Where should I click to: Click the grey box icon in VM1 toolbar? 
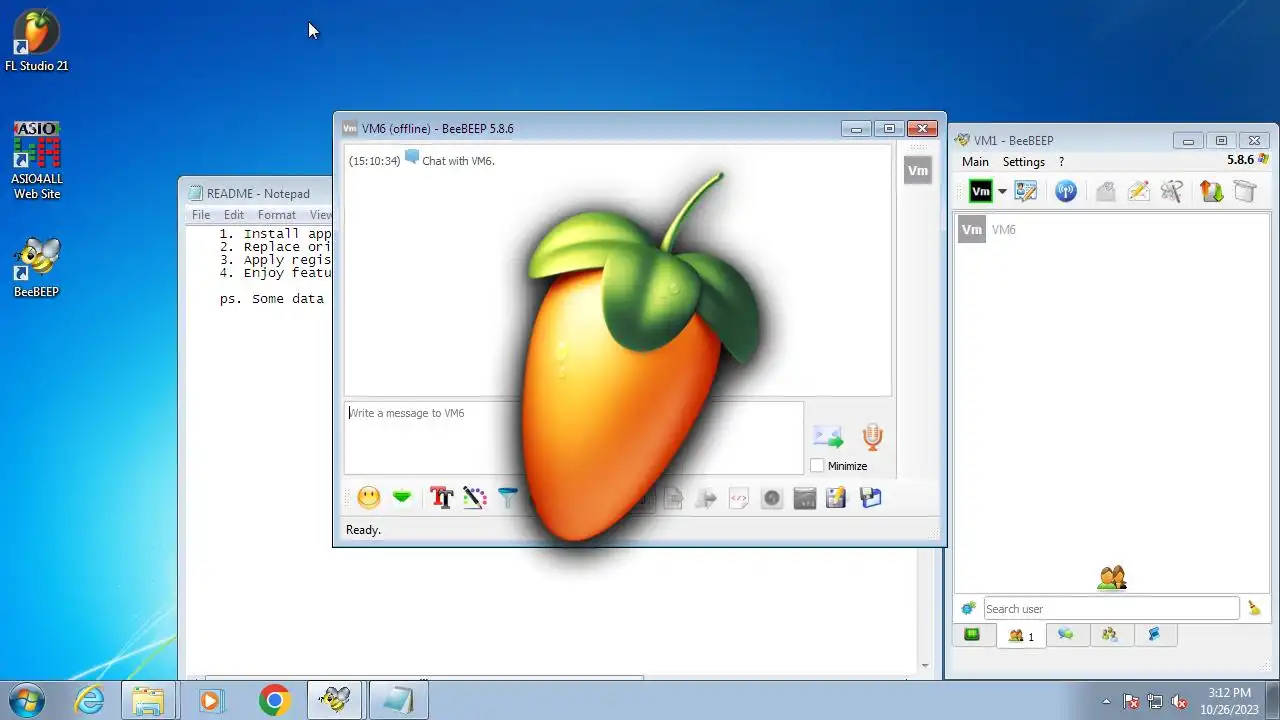point(1244,191)
